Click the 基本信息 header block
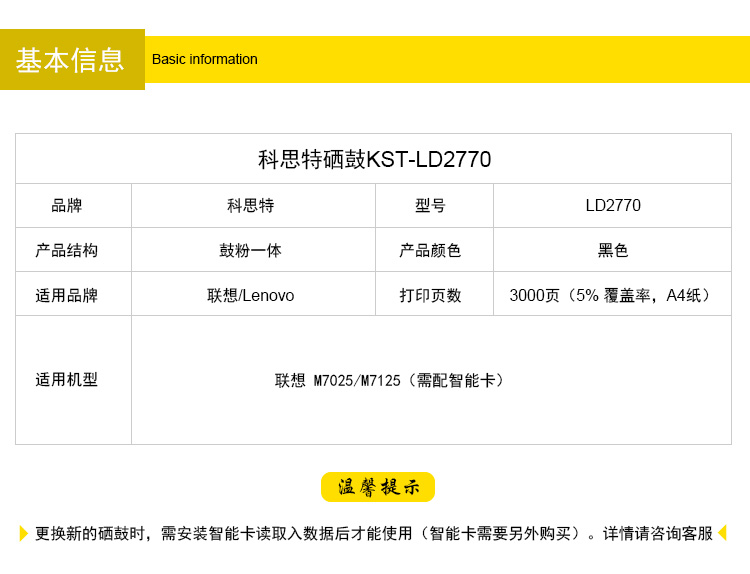The width and height of the screenshot is (750, 574). pos(71,60)
